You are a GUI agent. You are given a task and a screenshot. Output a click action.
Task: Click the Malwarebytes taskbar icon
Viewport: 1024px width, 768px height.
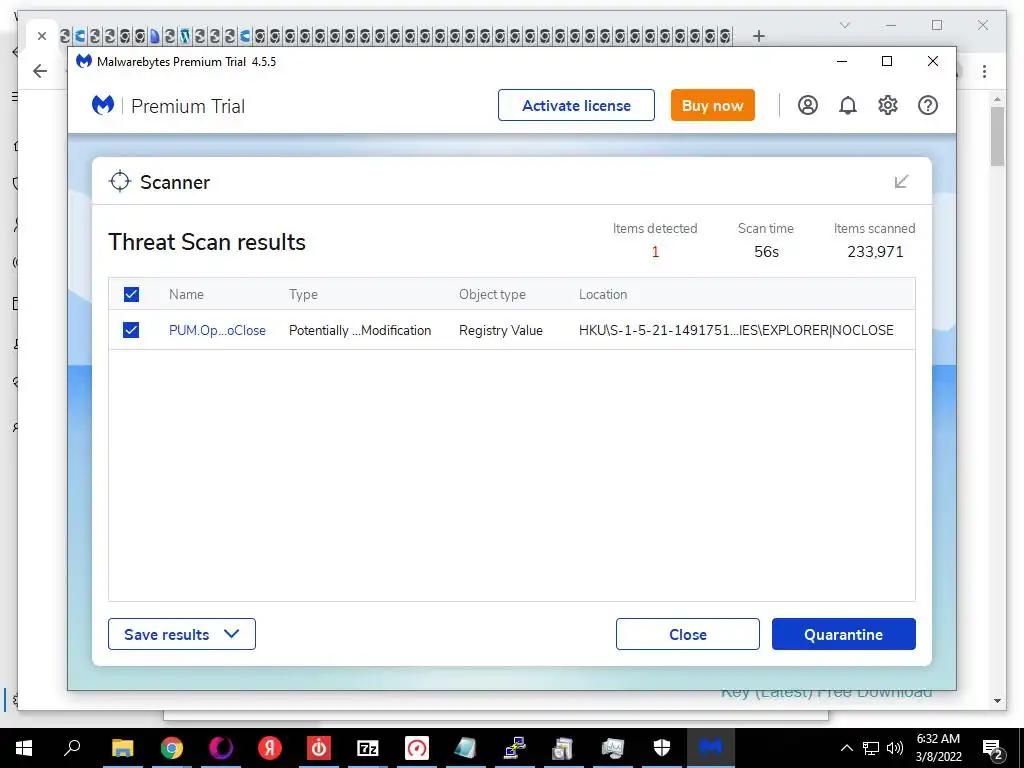click(x=711, y=748)
